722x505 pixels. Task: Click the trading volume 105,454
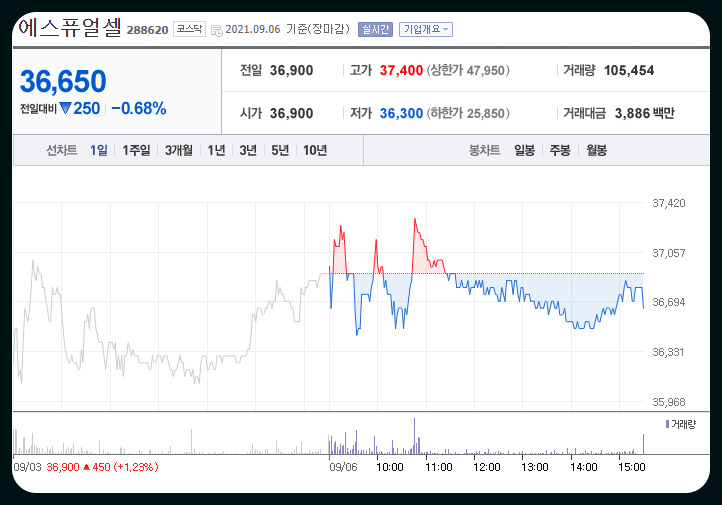(x=629, y=70)
